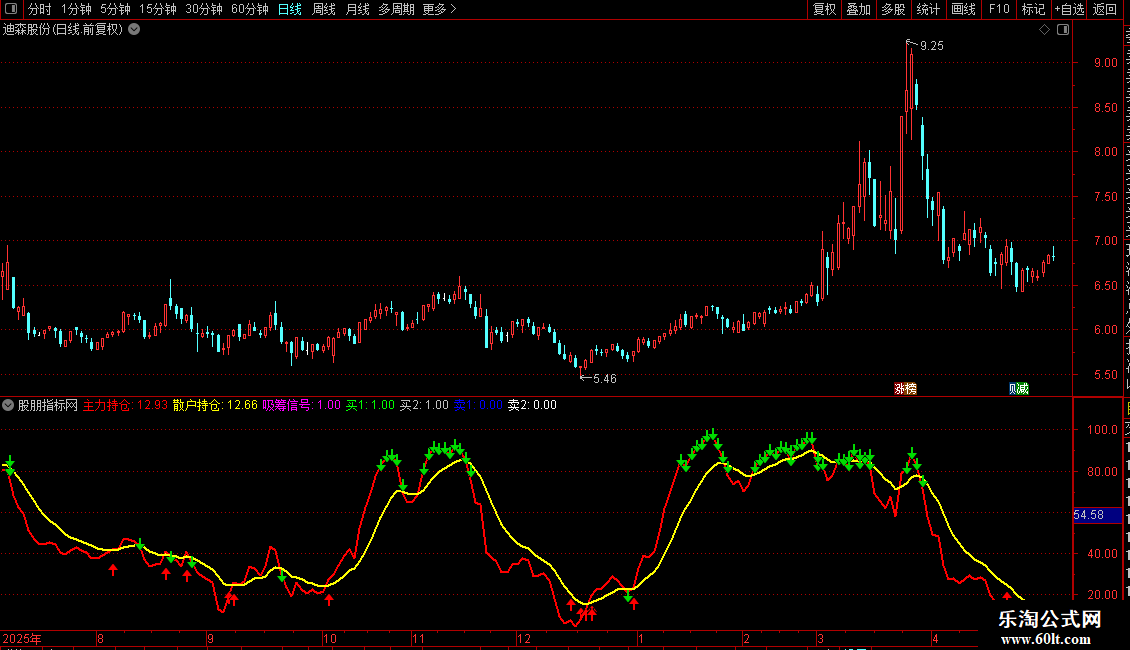Click the 5.46 low price label
Viewport: 1130px width, 650px height.
tap(605, 379)
